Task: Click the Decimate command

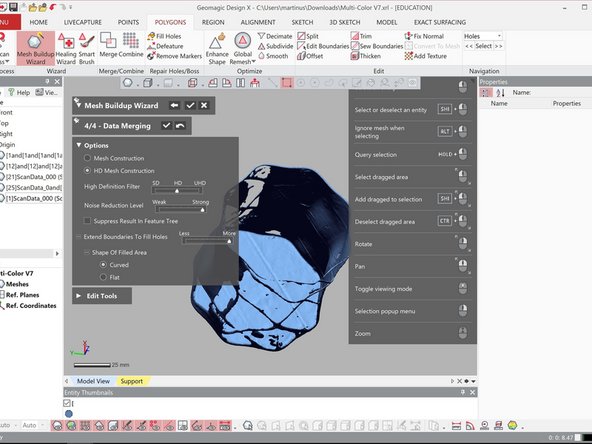Action: 275,36
